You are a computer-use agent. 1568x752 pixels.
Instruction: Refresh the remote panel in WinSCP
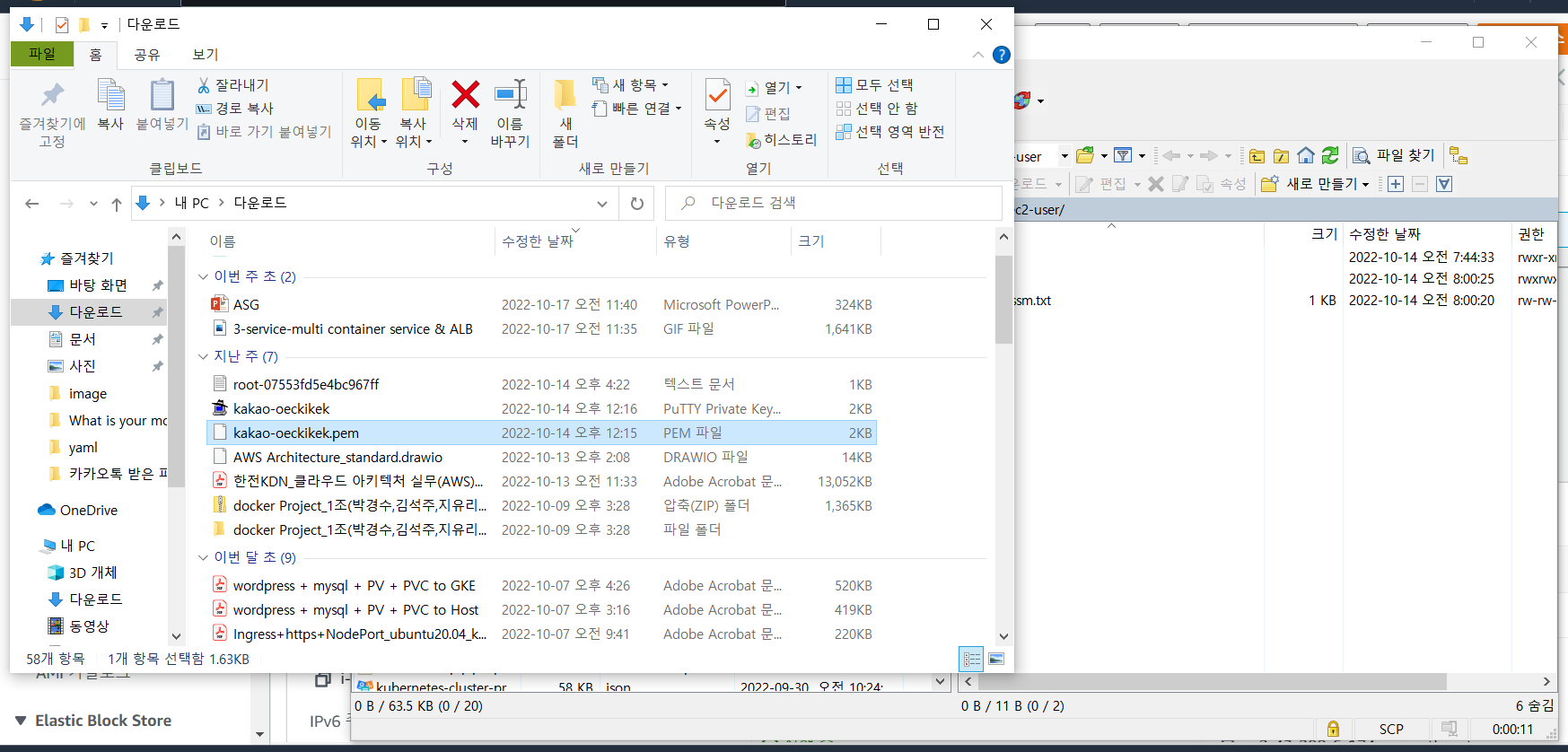[x=1330, y=156]
